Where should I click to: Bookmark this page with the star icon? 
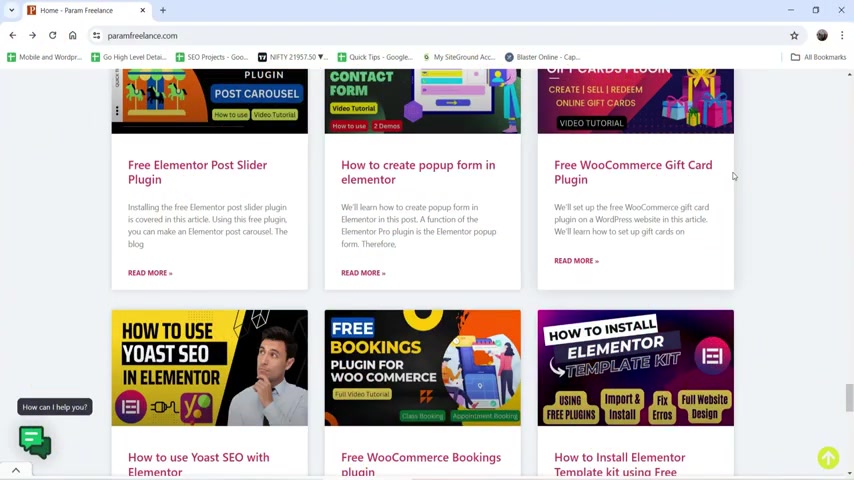coord(794,35)
